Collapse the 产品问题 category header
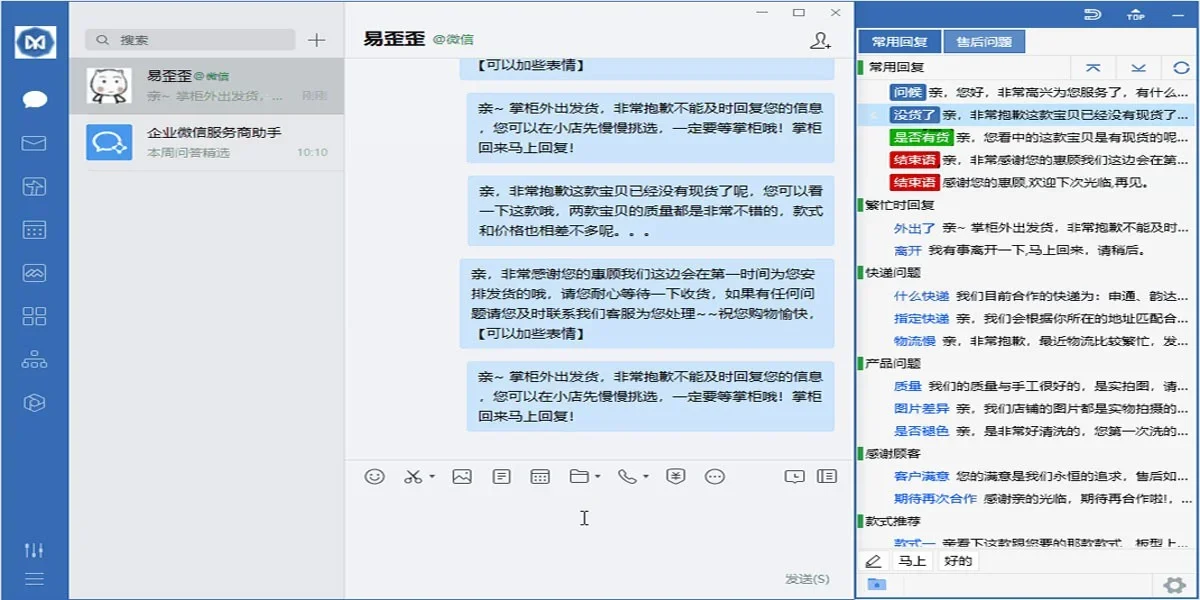Image resolution: width=1200 pixels, height=600 pixels. (x=894, y=363)
